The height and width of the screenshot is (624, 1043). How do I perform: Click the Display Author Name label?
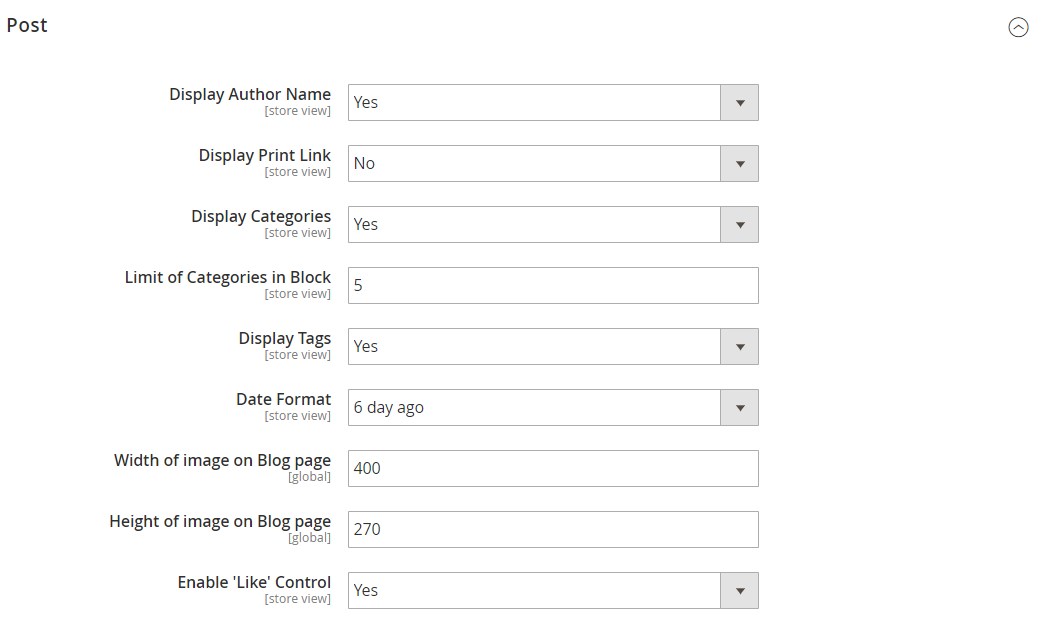pos(250,94)
